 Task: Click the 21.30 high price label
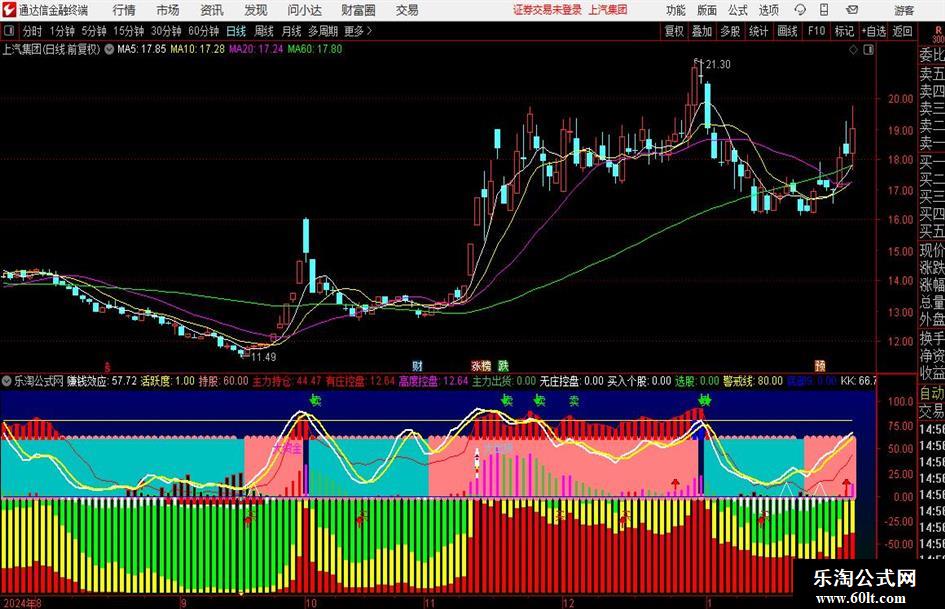[x=718, y=64]
